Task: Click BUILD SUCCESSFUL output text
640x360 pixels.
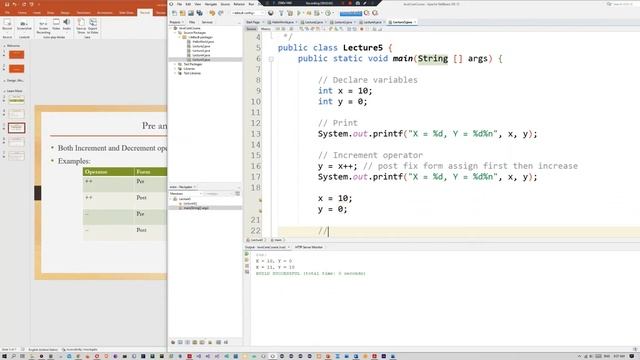Action: (x=310, y=273)
